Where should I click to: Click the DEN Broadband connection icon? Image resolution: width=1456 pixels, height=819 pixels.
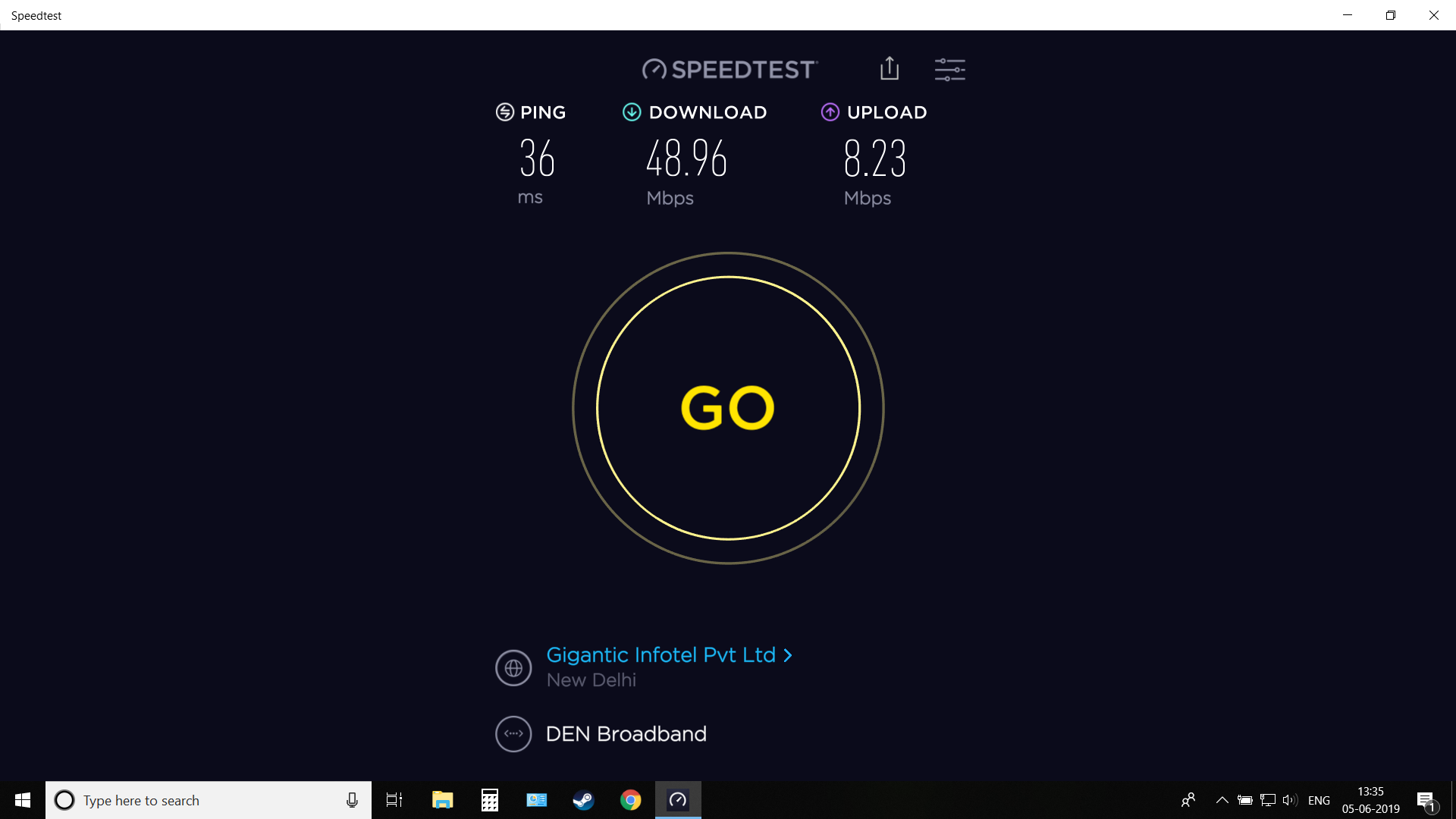click(513, 733)
